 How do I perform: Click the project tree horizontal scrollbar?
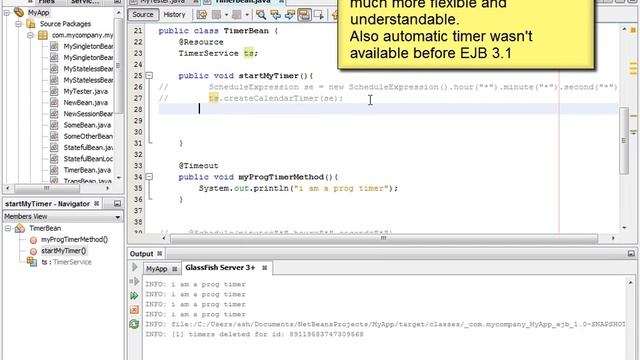point(47,188)
